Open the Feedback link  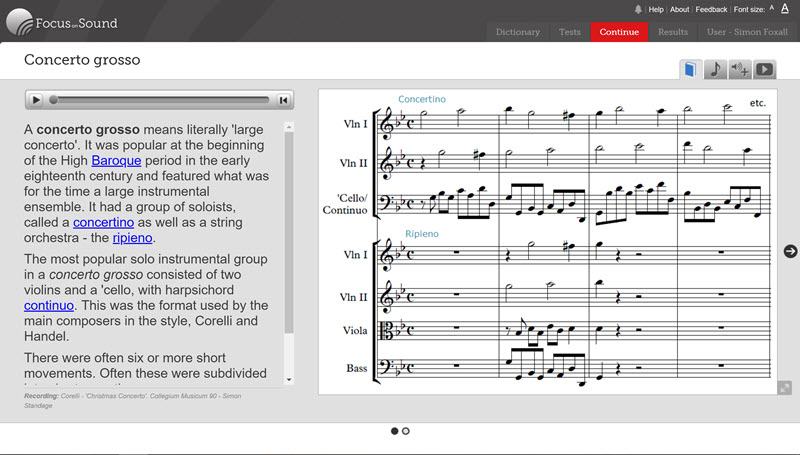(x=711, y=9)
